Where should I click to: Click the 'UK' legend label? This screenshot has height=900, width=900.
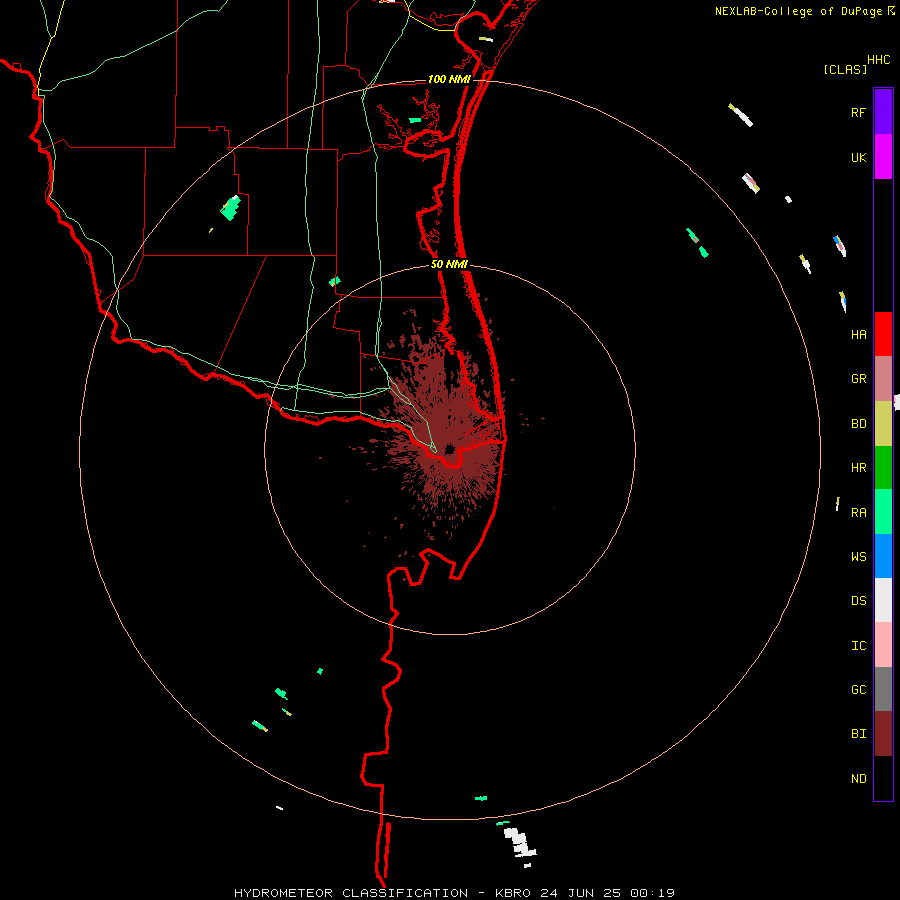[x=858, y=158]
